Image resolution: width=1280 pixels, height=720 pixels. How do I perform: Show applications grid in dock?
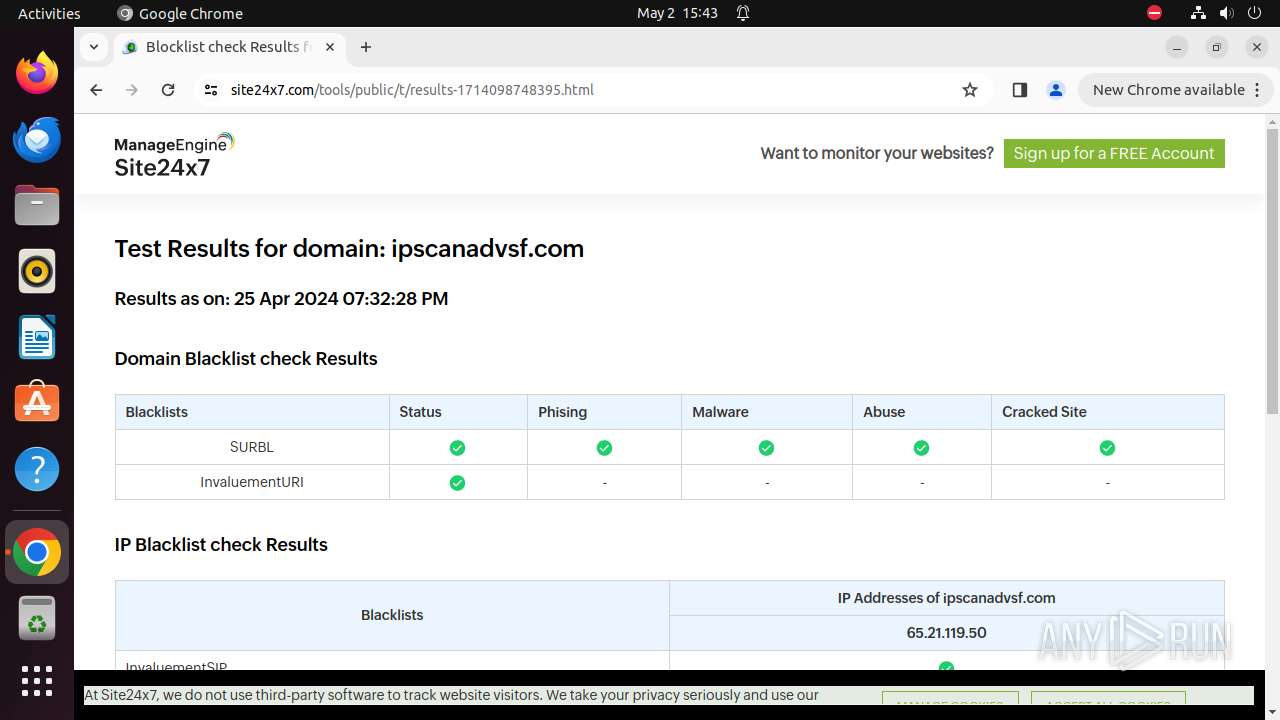pos(37,681)
